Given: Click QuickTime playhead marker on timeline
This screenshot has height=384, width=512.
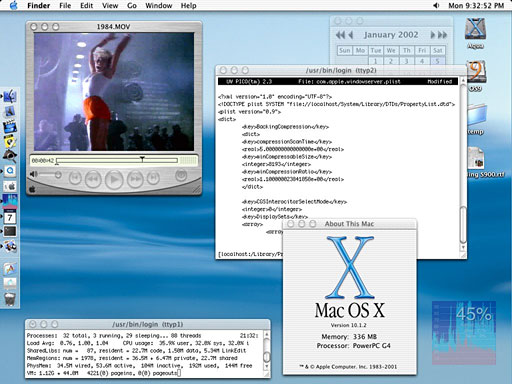Looking at the screenshot, I should pyautogui.click(x=142, y=159).
